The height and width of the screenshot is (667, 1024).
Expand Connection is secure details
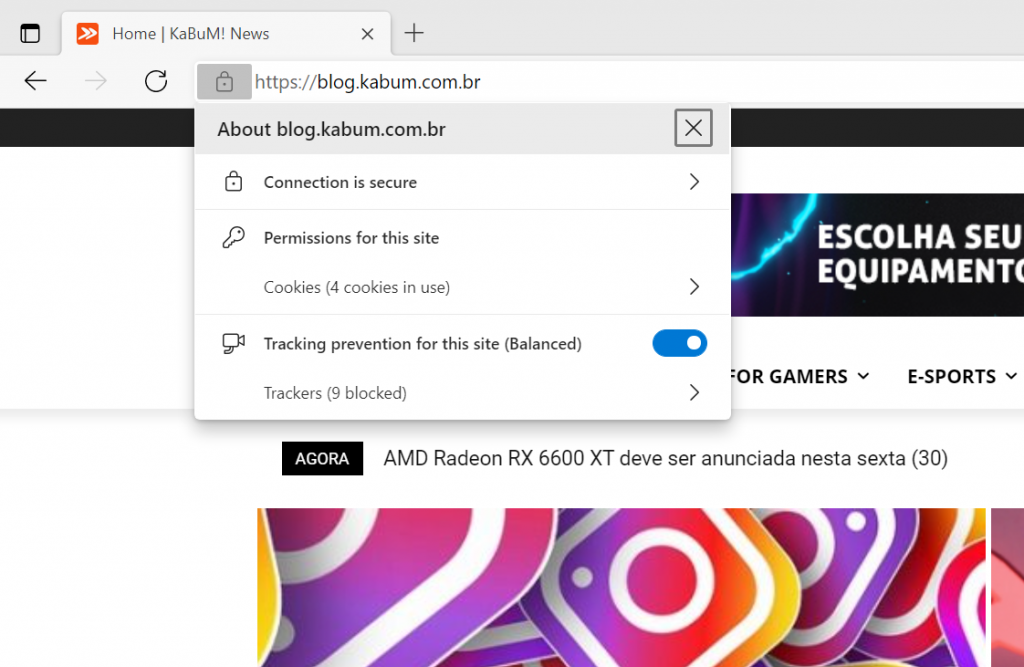coord(694,182)
